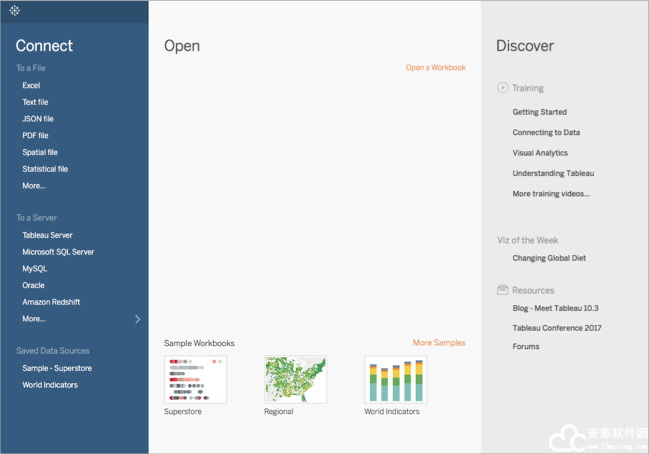The image size is (649, 454).
Task: Open the Changing Global Diet viz
Action: pos(549,258)
